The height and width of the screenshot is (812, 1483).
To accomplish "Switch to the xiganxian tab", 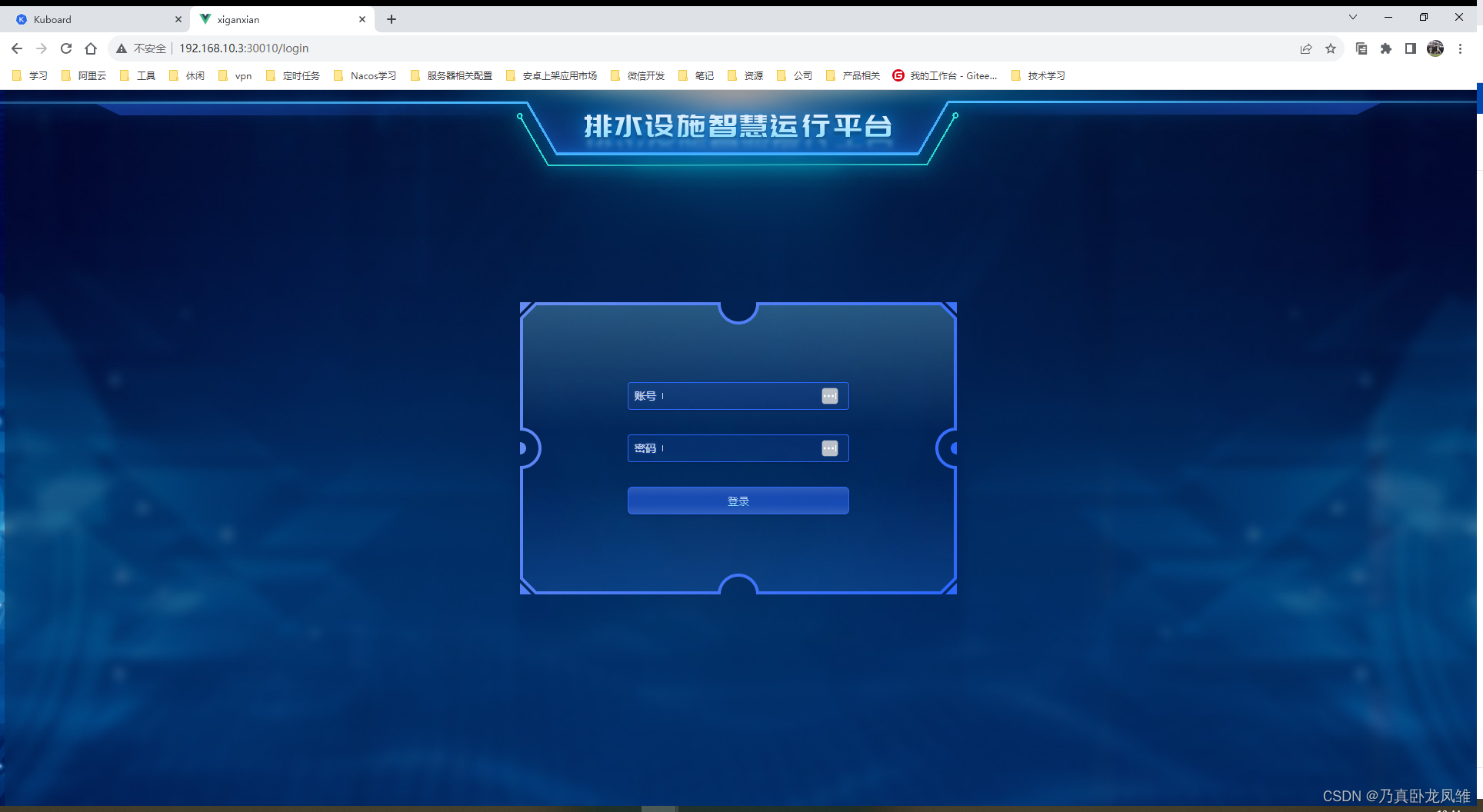I will [282, 19].
